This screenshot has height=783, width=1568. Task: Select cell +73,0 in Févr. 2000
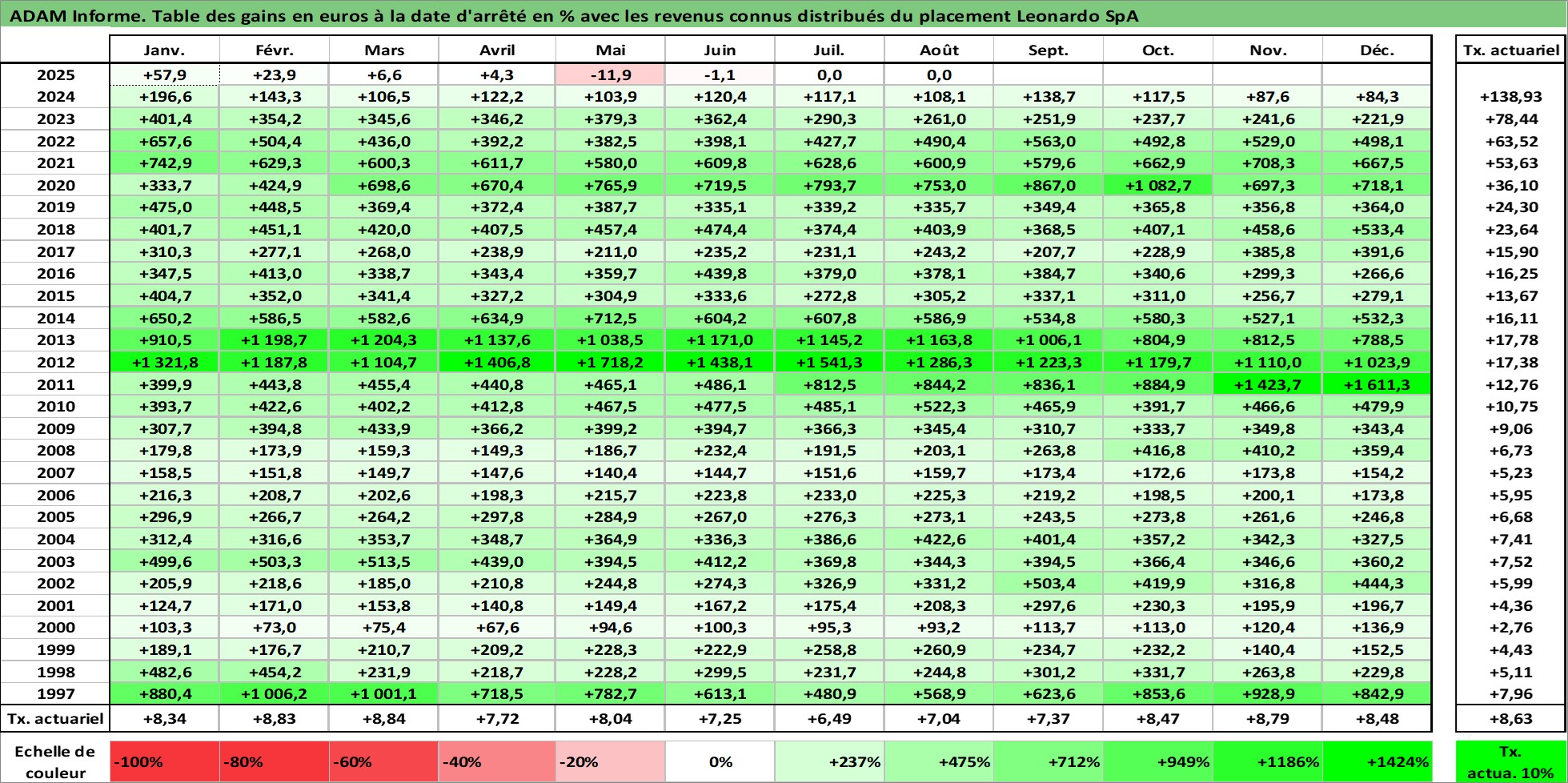[275, 628]
